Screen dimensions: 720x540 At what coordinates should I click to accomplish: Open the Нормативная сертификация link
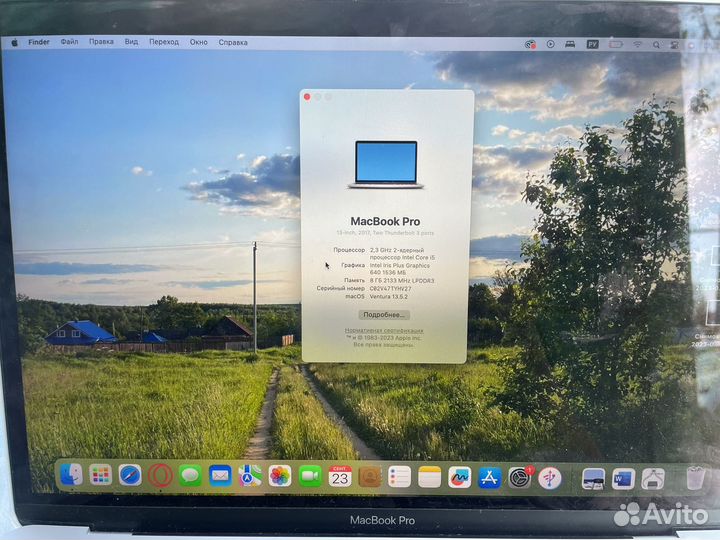(384, 330)
